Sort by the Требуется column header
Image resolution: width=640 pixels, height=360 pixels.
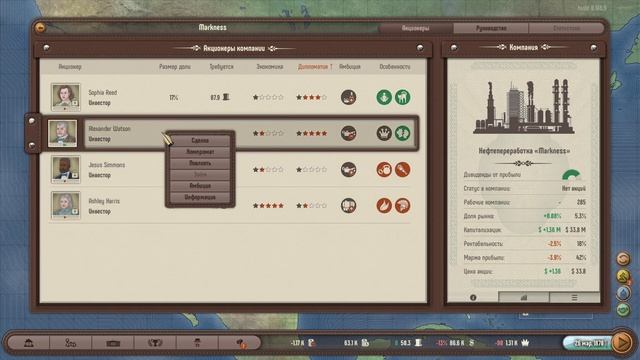pos(221,67)
